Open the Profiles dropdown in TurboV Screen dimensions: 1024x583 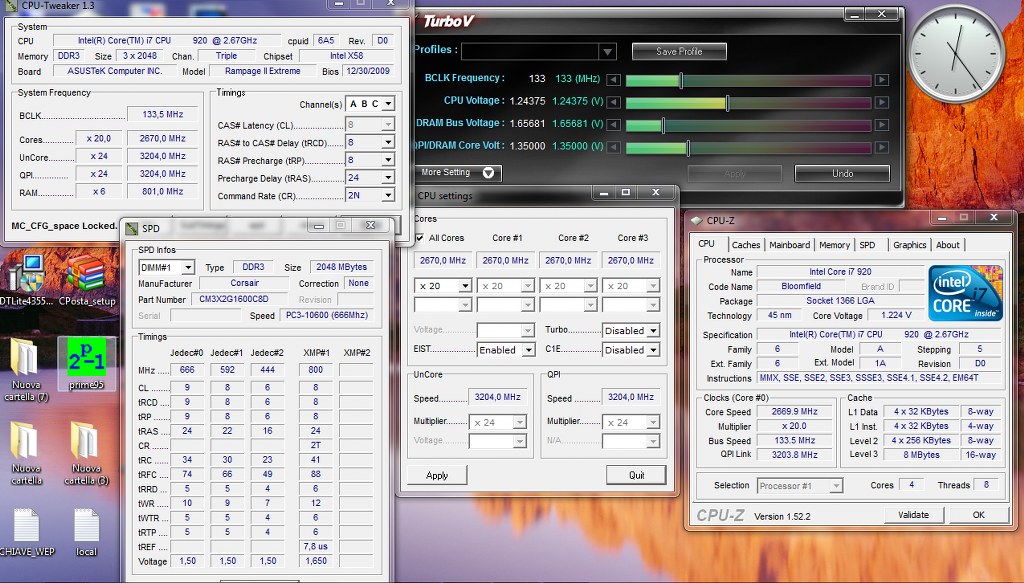[x=607, y=52]
